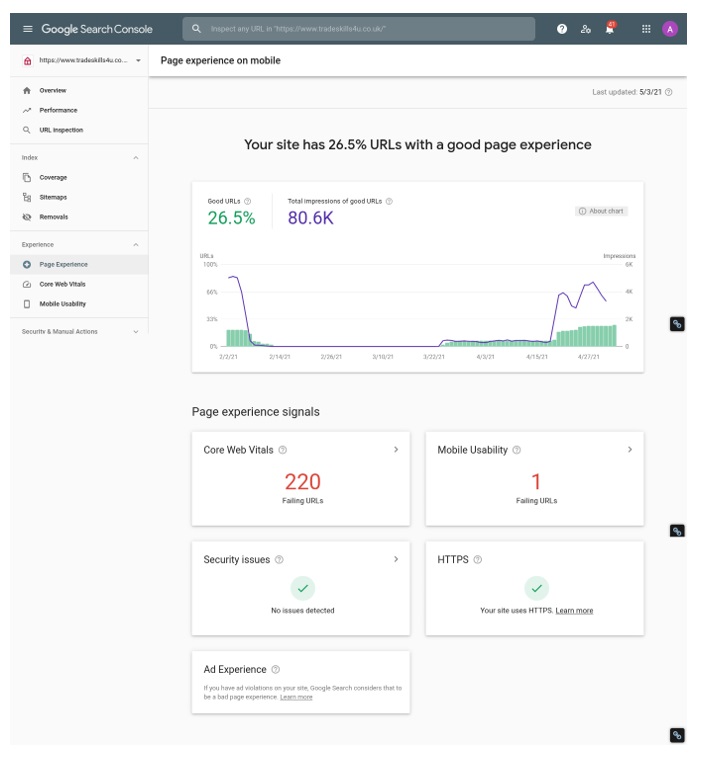
Task: Open Removals in sidebar
Action: (x=54, y=217)
